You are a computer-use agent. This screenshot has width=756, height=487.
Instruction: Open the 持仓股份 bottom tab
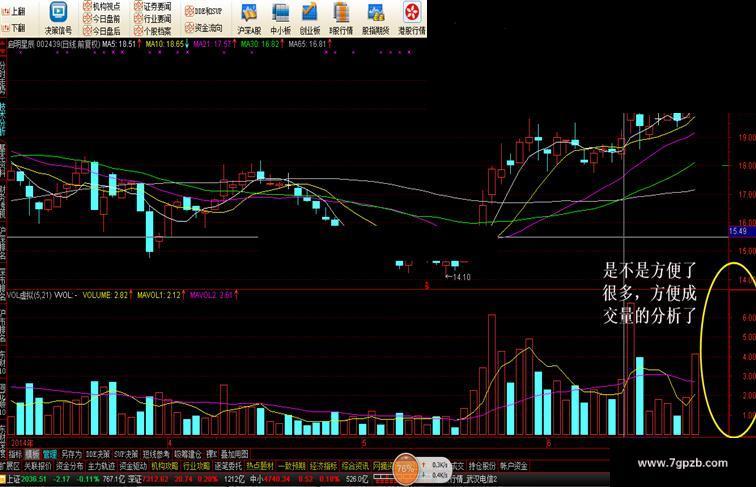pos(482,466)
